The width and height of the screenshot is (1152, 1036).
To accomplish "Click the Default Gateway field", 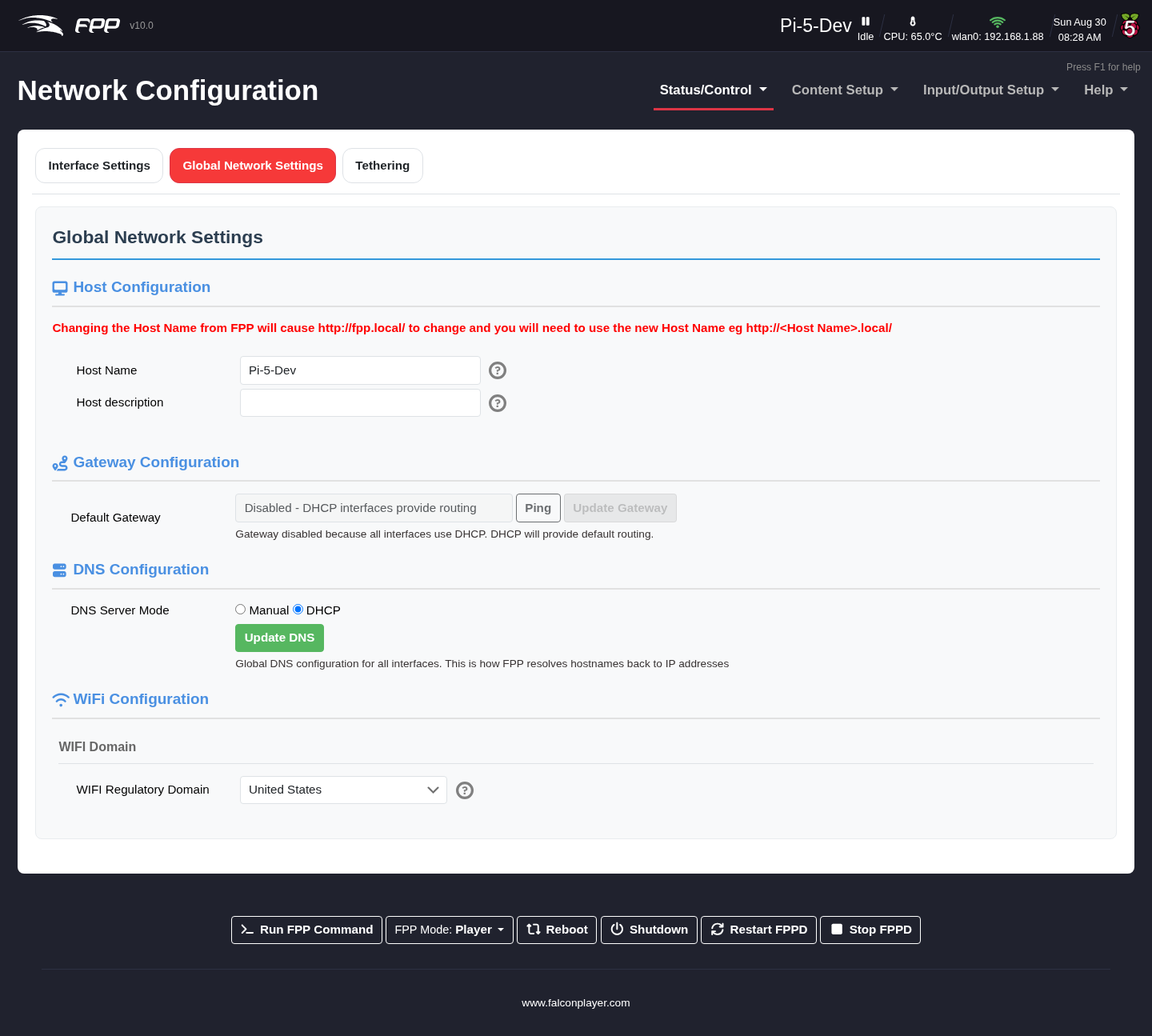I will 374,508.
